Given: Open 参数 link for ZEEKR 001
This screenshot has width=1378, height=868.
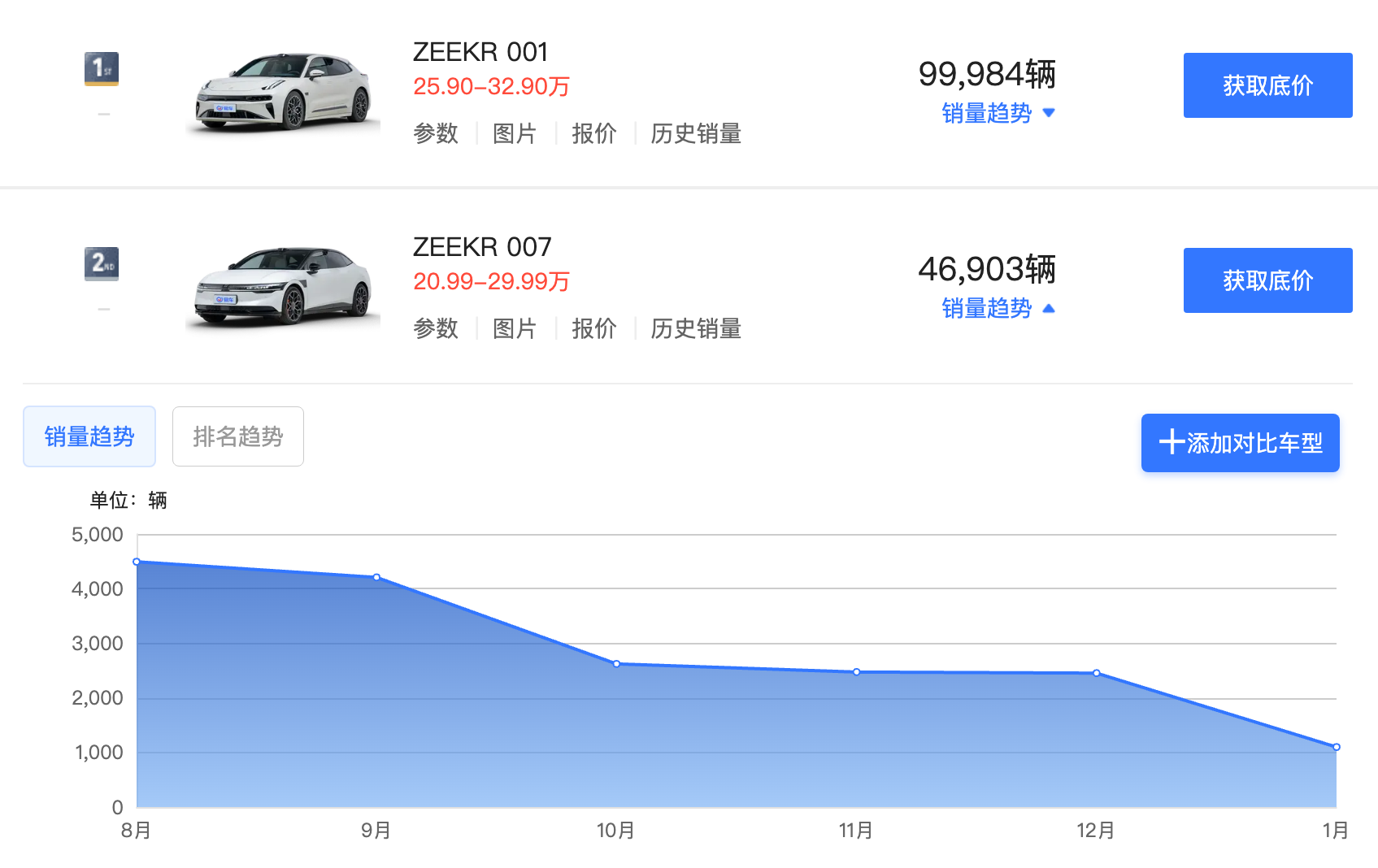Looking at the screenshot, I should click(436, 133).
